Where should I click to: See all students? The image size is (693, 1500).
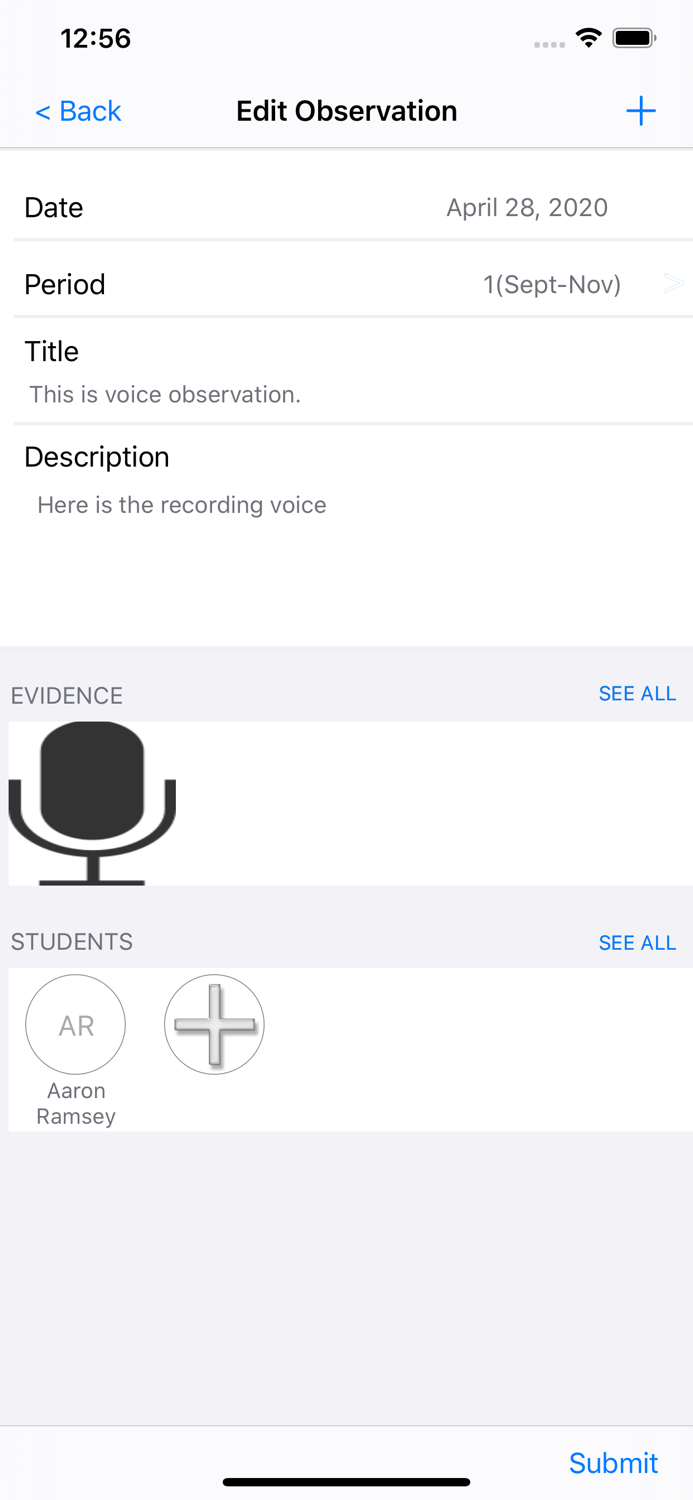(x=637, y=943)
